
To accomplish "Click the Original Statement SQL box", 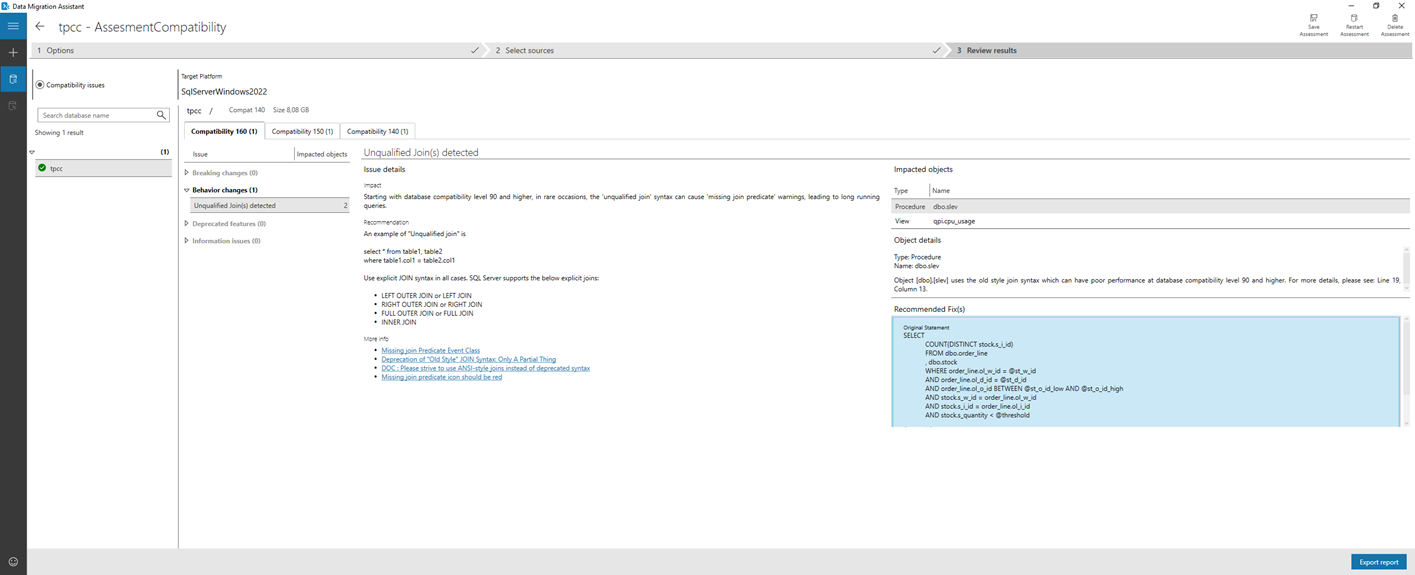I will 1145,371.
